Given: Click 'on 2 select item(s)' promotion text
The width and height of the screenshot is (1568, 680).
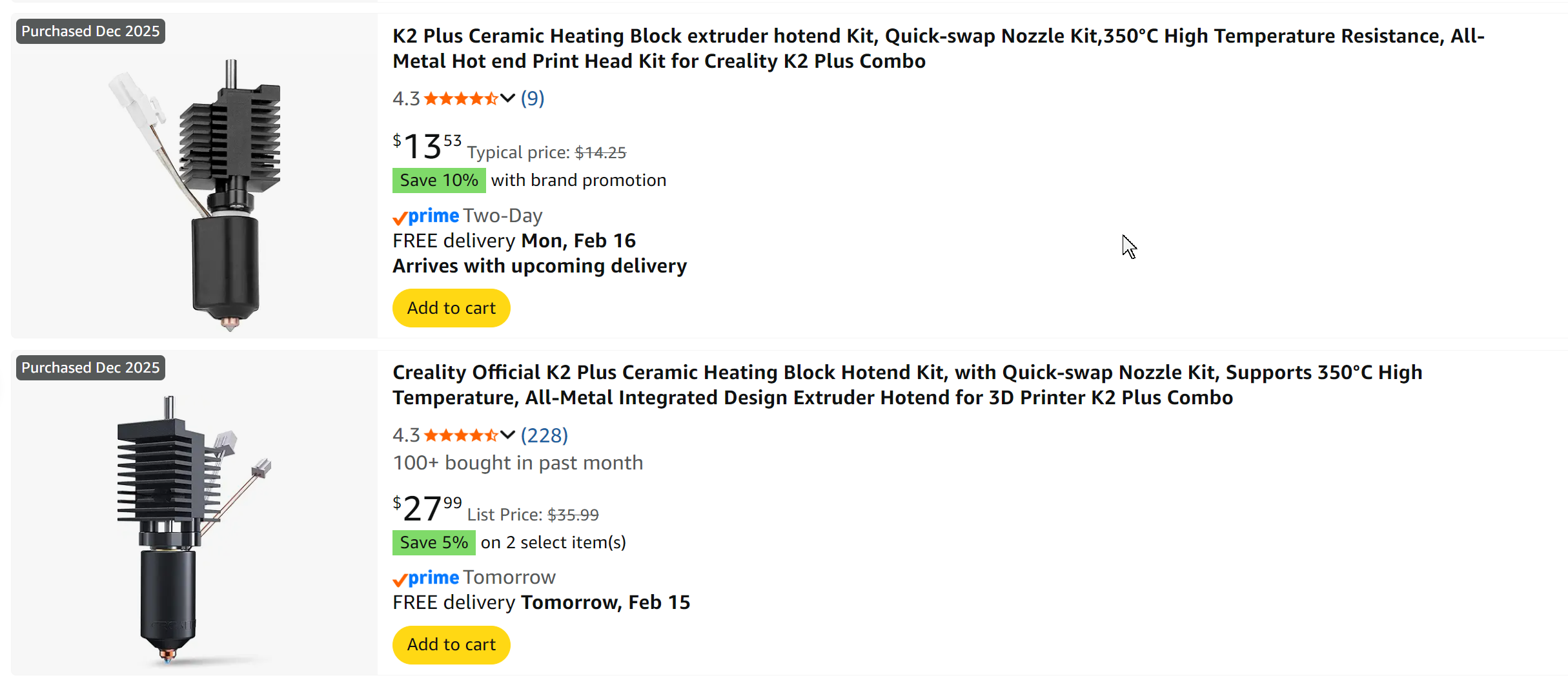Looking at the screenshot, I should pos(553,542).
